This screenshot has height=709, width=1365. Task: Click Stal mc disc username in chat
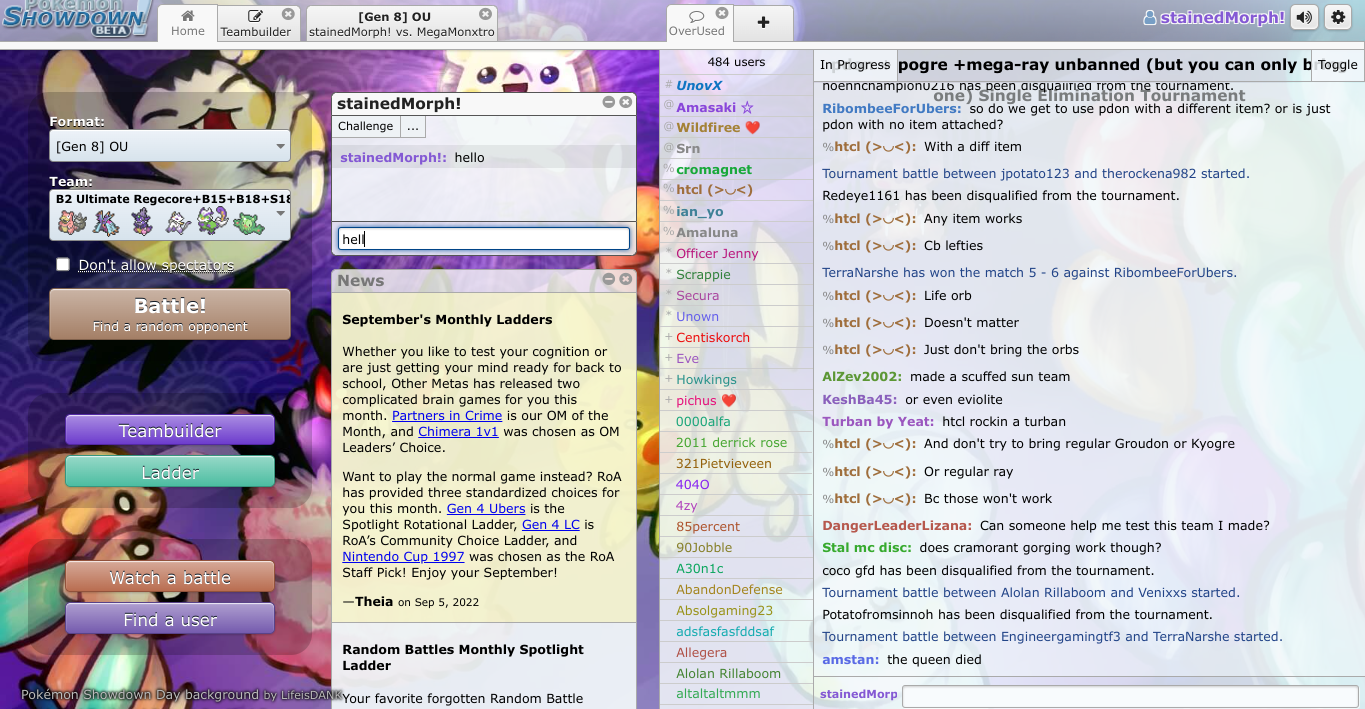tap(867, 547)
